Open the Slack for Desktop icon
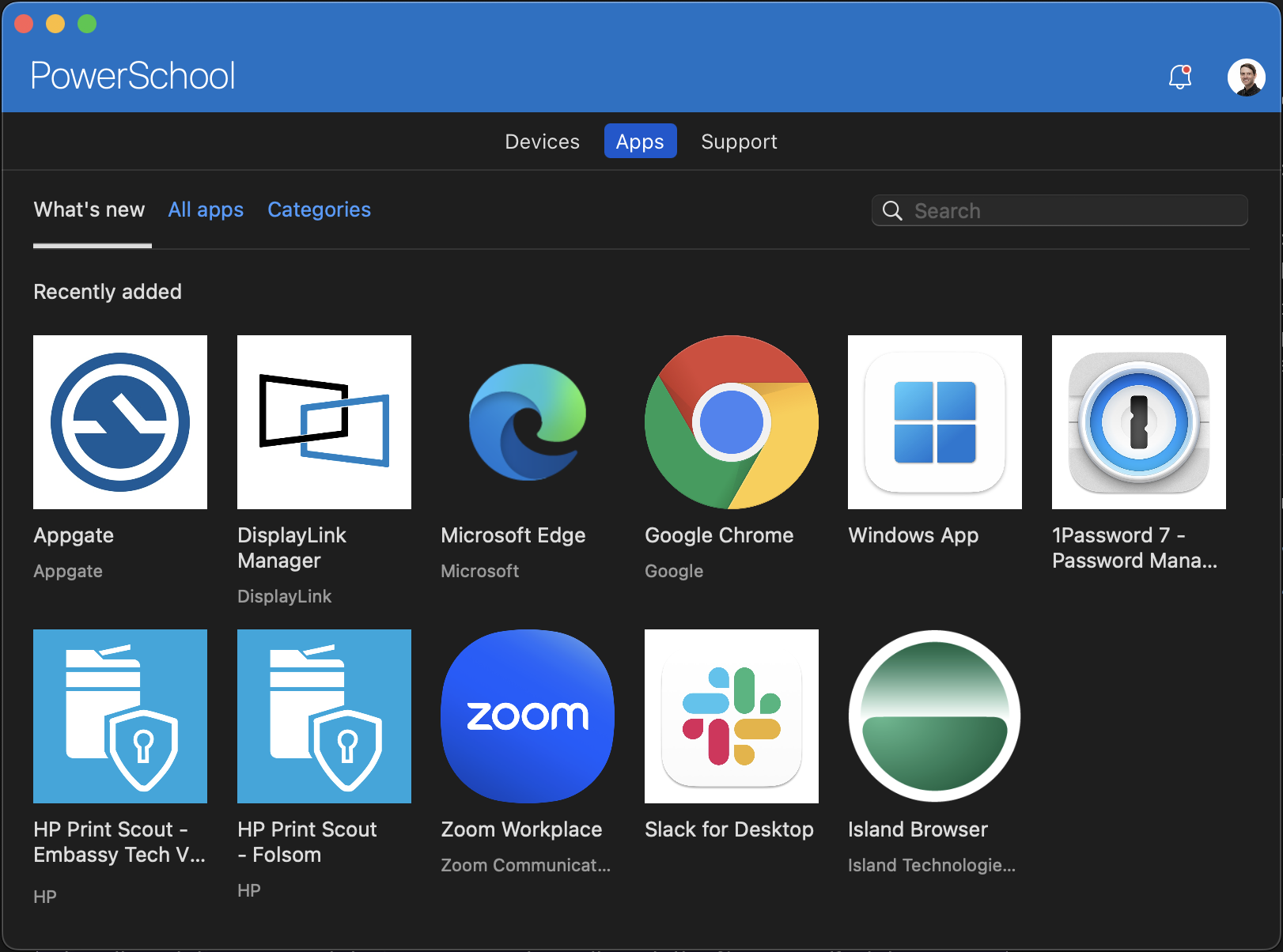Screen dimensions: 1283x952 tap(732, 716)
